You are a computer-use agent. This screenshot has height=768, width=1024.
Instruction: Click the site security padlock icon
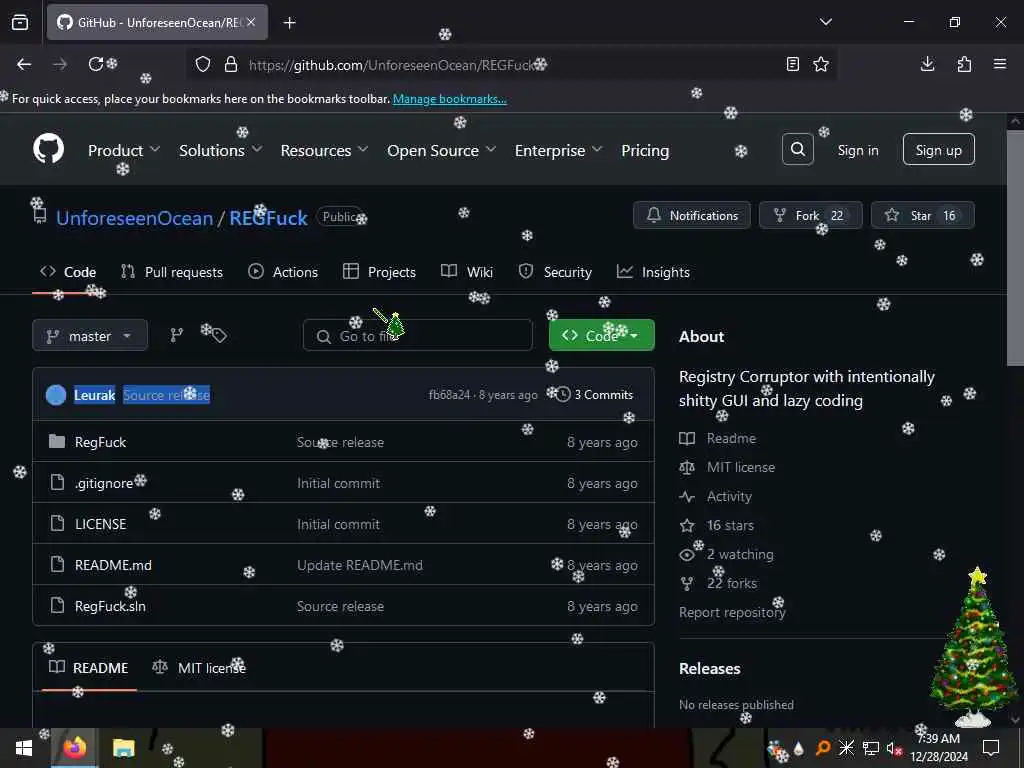pyautogui.click(x=231, y=64)
